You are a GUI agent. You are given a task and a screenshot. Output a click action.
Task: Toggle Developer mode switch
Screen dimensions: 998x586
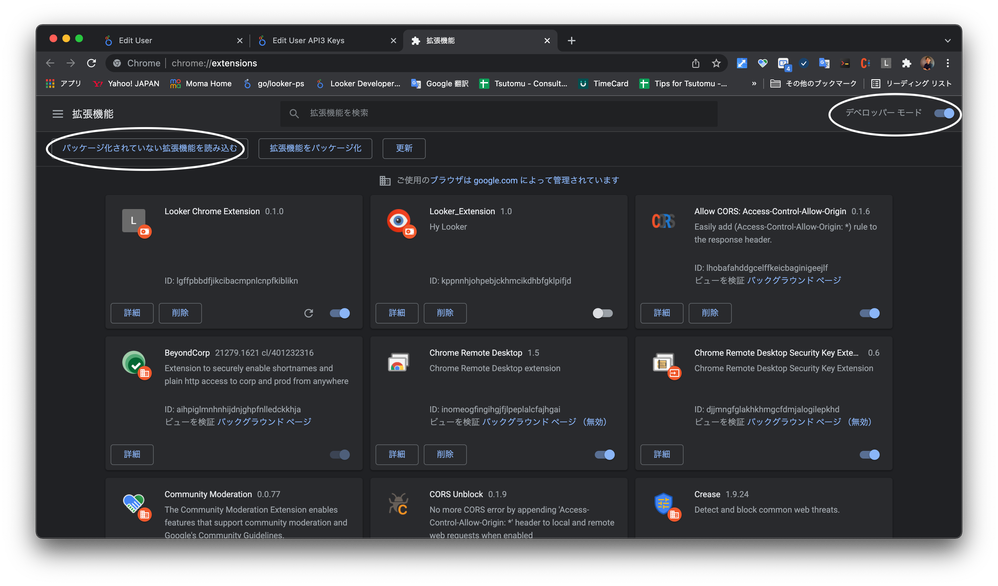point(944,113)
